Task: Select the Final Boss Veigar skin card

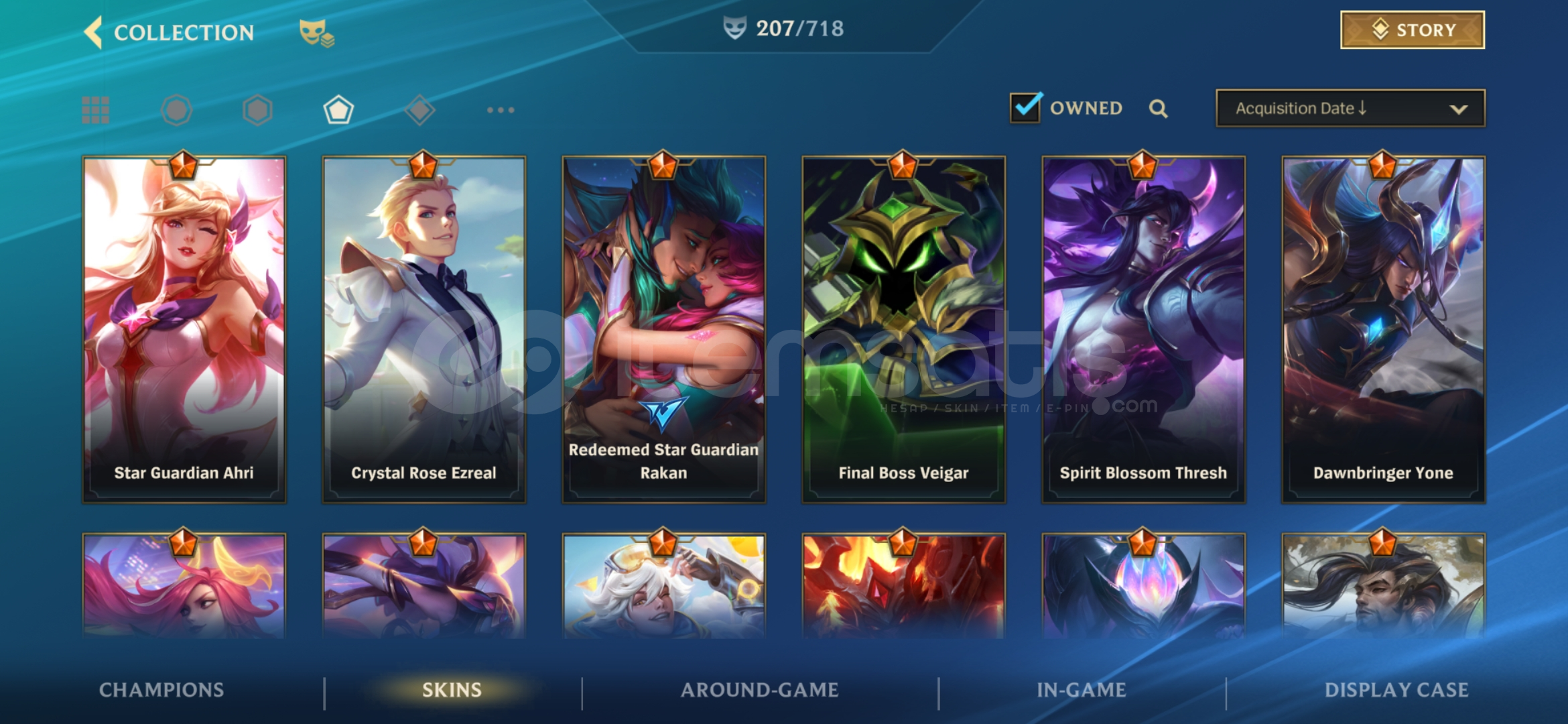Action: click(903, 329)
